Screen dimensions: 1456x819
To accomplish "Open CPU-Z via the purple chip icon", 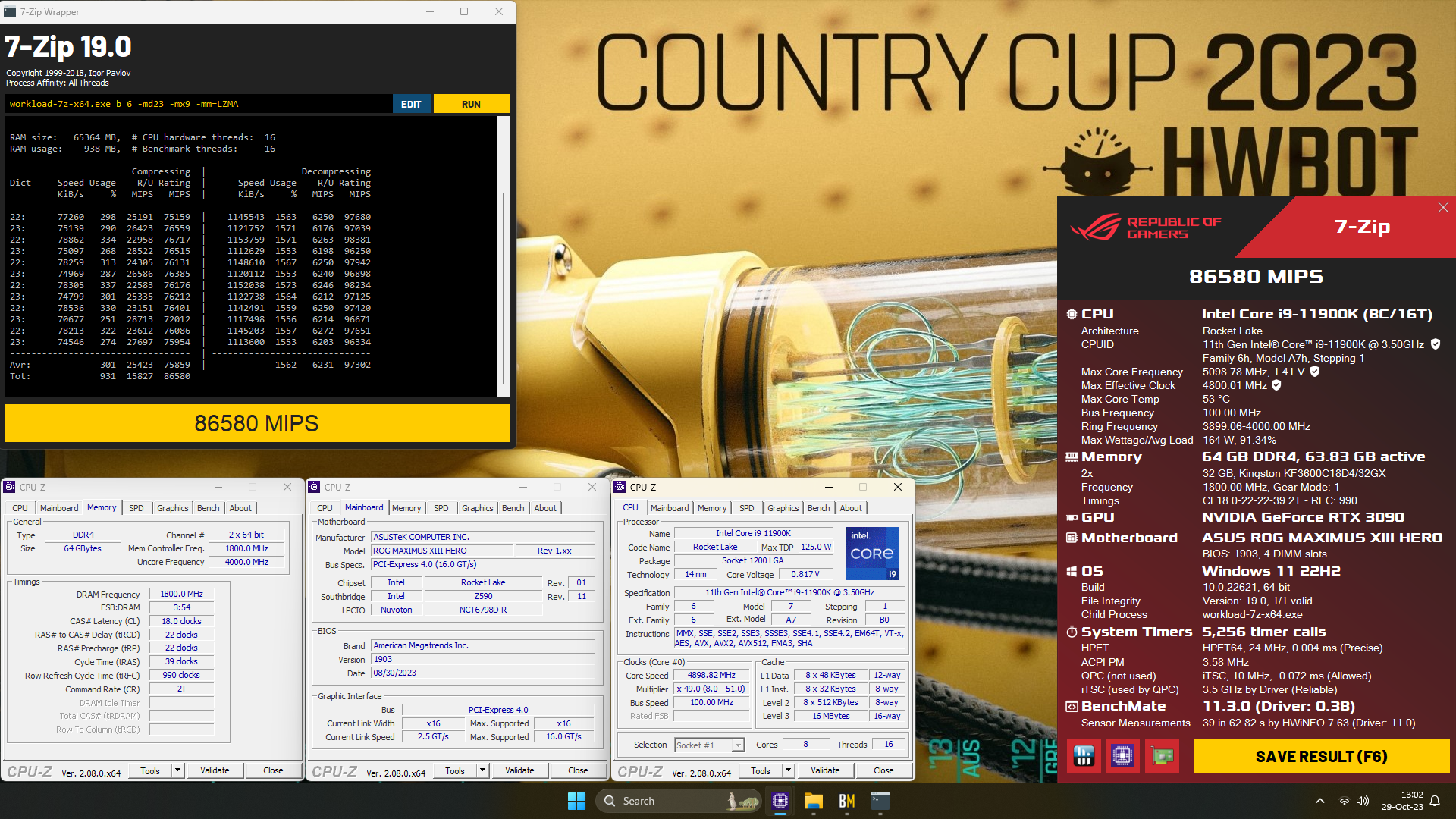I will (1122, 756).
